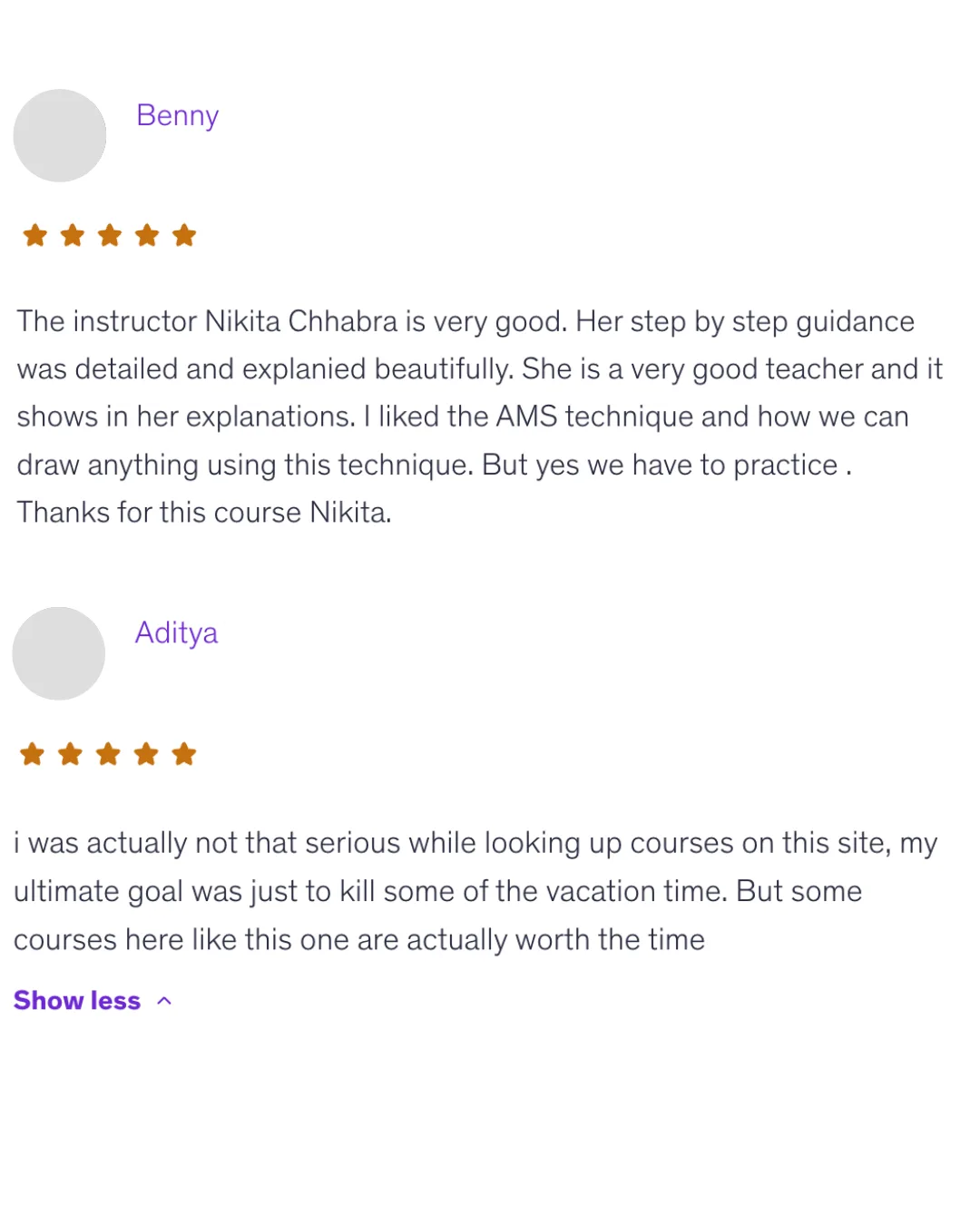The image size is (980, 1225).
Task: Select the second star of Benny's rating
Action: (73, 235)
